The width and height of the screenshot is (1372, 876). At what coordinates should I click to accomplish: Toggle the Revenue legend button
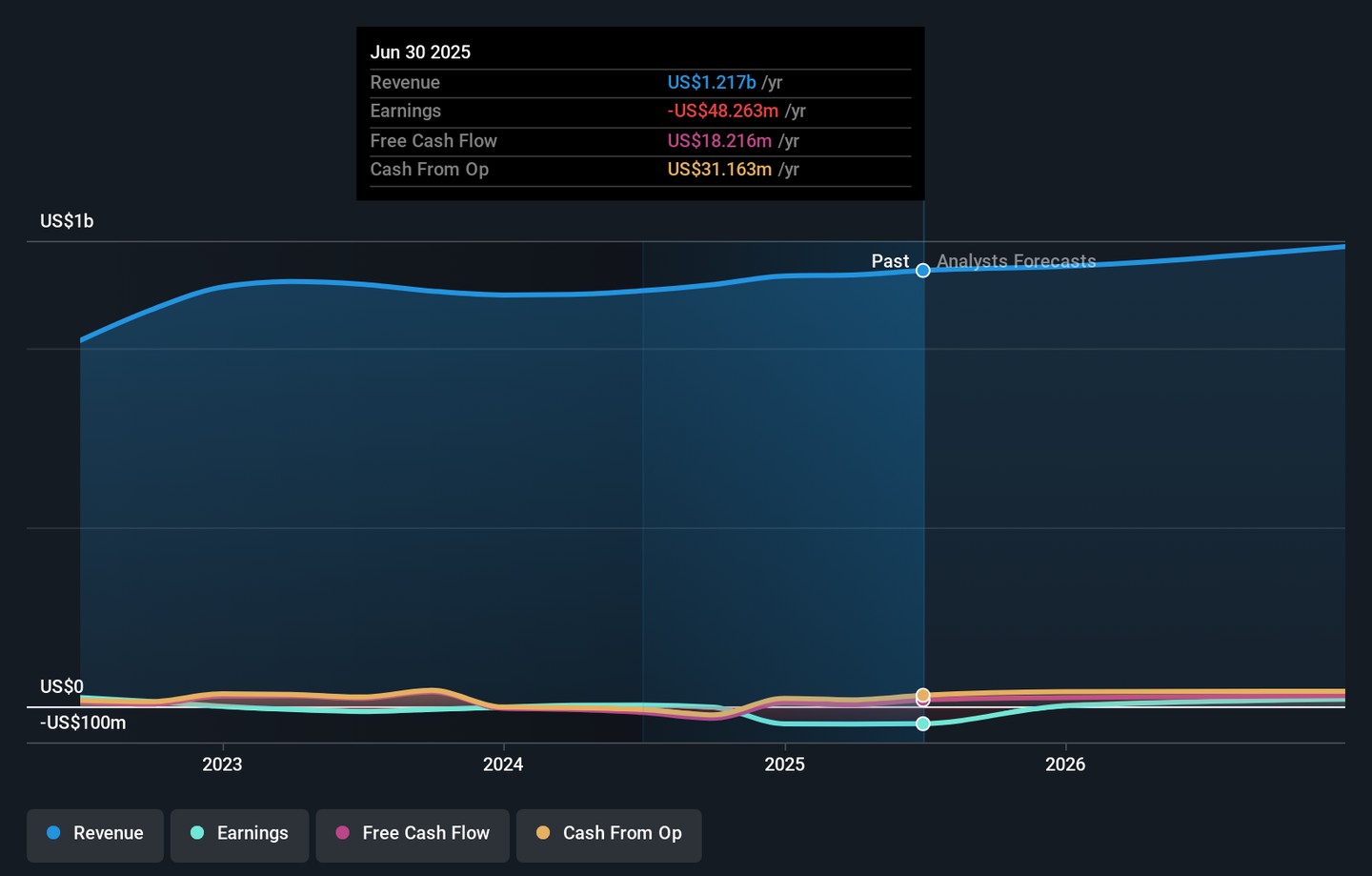pos(95,834)
